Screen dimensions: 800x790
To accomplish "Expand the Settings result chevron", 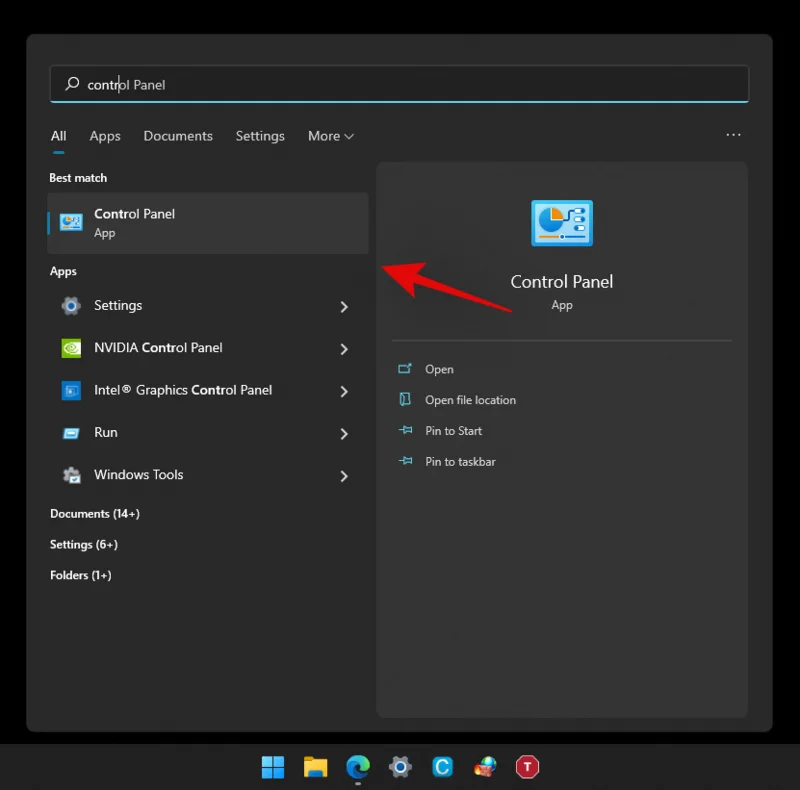I will pyautogui.click(x=344, y=306).
